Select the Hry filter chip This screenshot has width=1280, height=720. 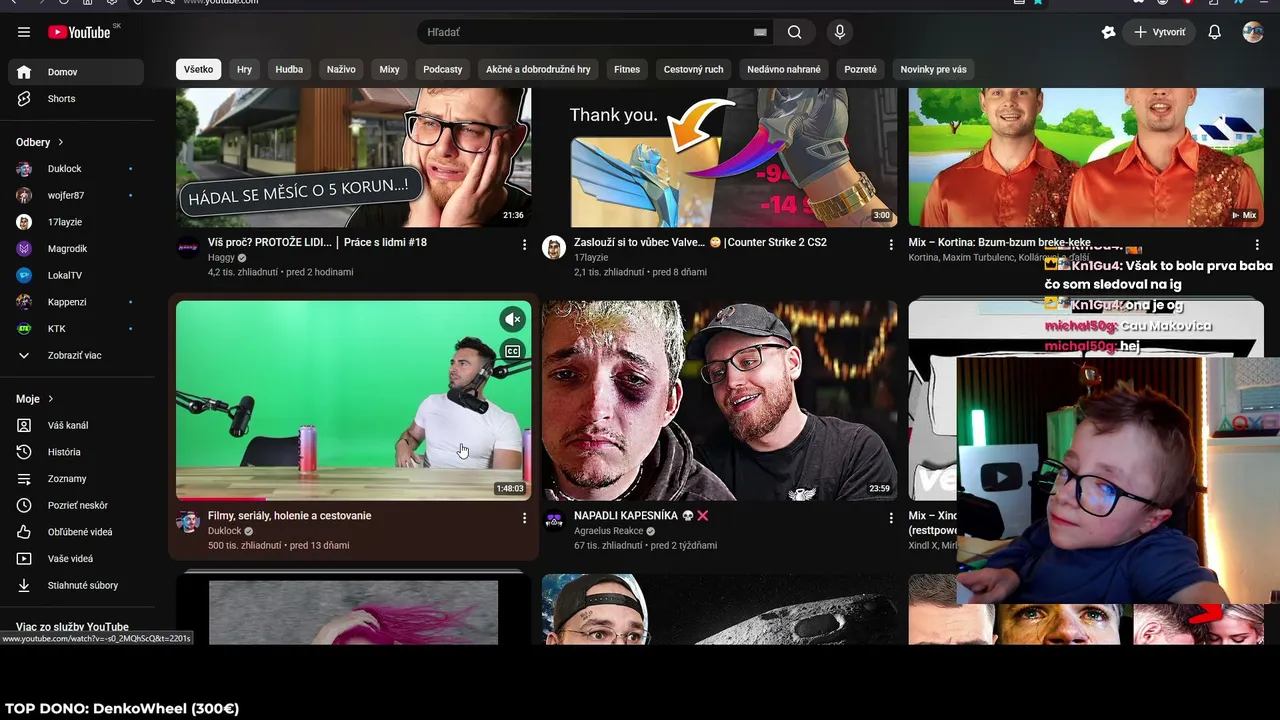[245, 69]
